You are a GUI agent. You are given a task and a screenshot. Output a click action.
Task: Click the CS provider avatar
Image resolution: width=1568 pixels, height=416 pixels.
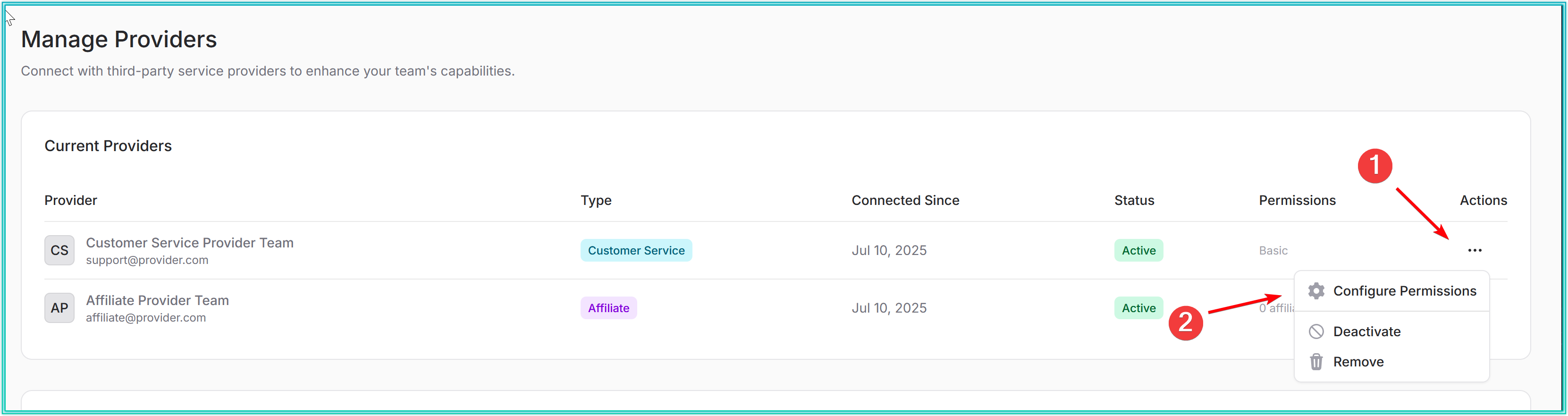59,250
